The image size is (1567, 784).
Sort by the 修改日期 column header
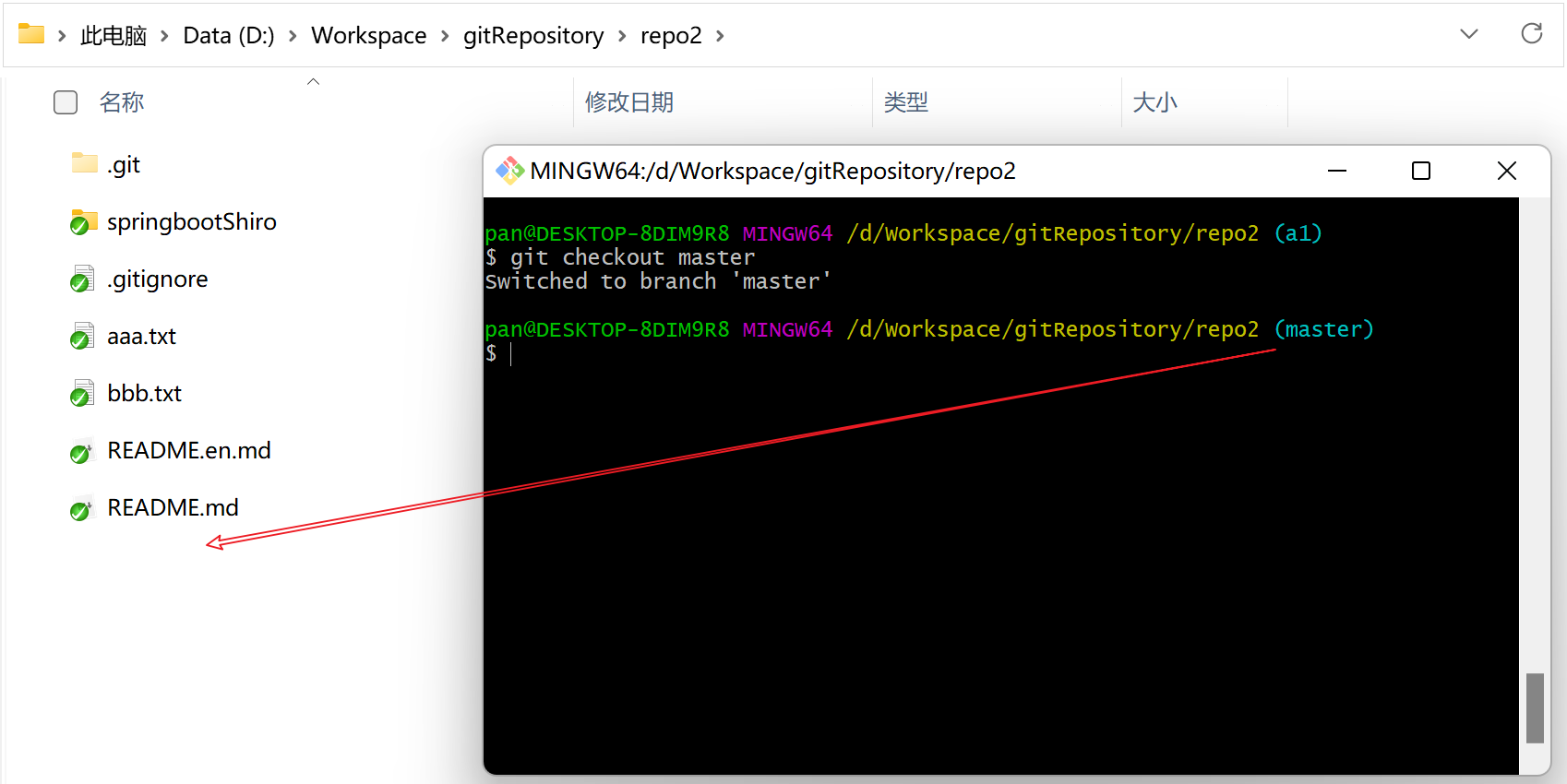point(629,102)
